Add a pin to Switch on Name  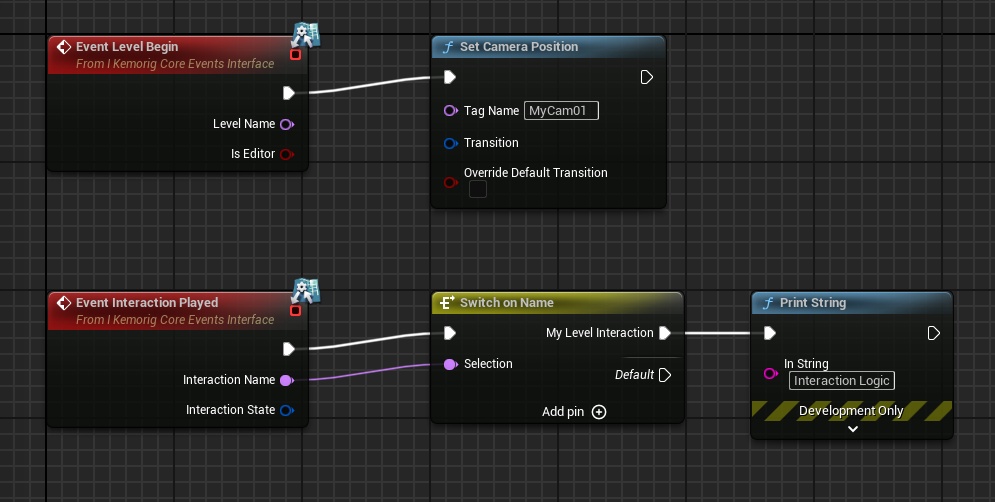[598, 412]
